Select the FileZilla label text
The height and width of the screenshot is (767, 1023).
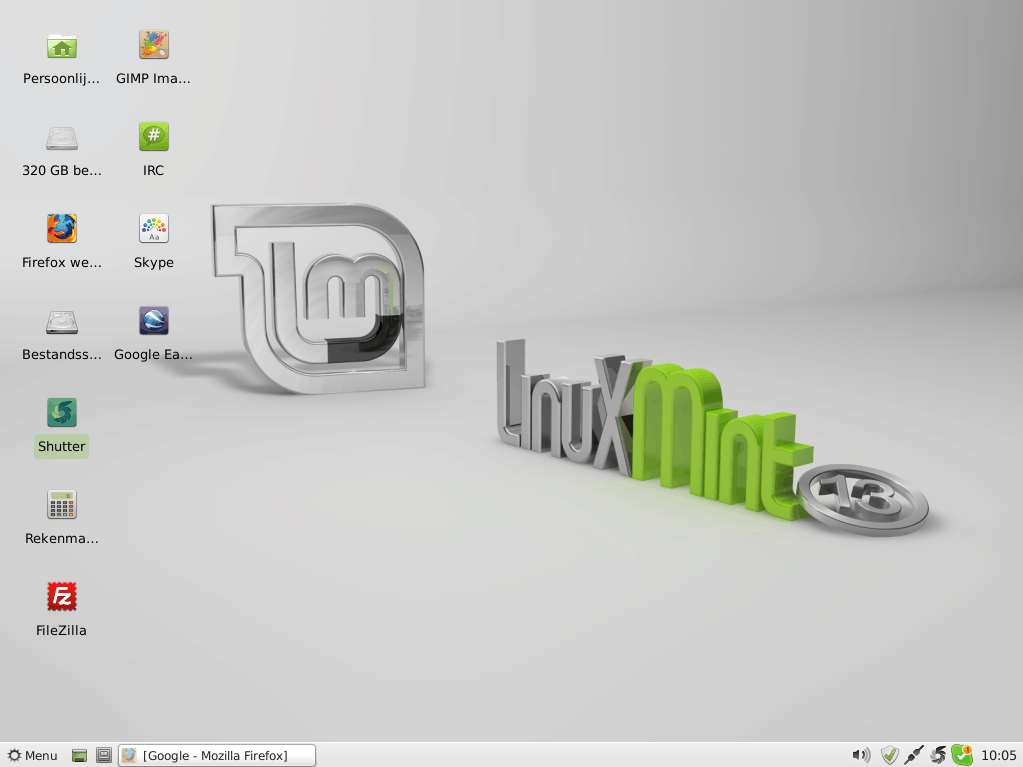[61, 630]
